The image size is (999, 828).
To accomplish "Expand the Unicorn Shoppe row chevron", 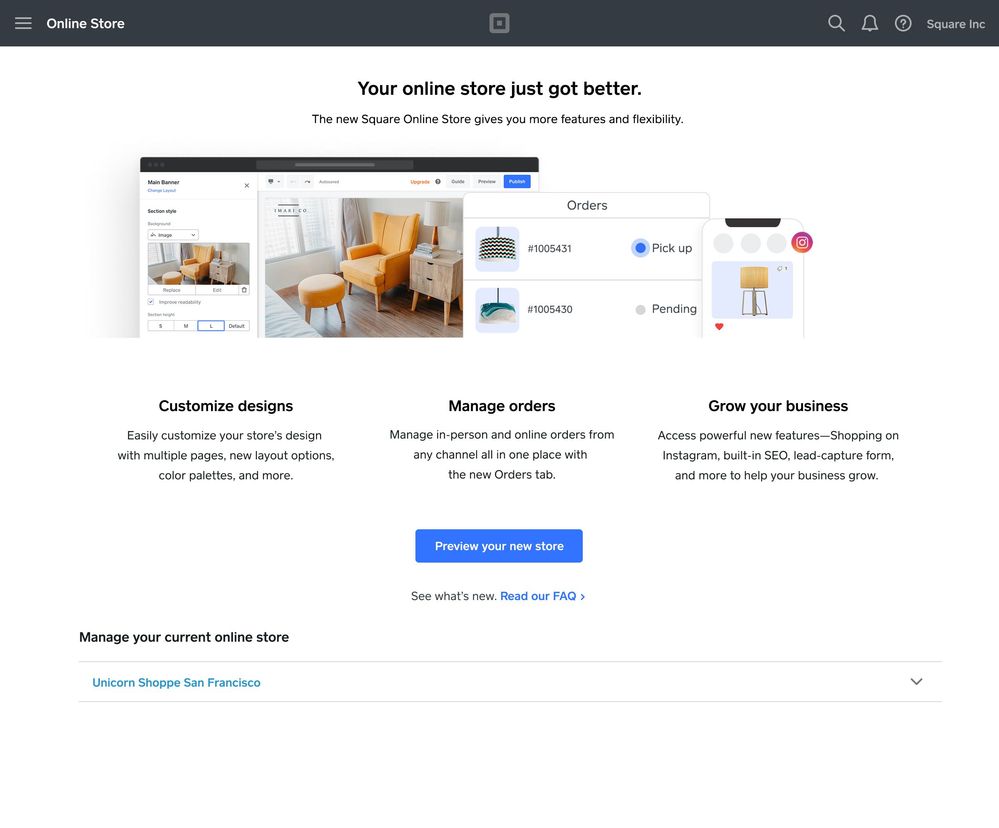I will 916,682.
